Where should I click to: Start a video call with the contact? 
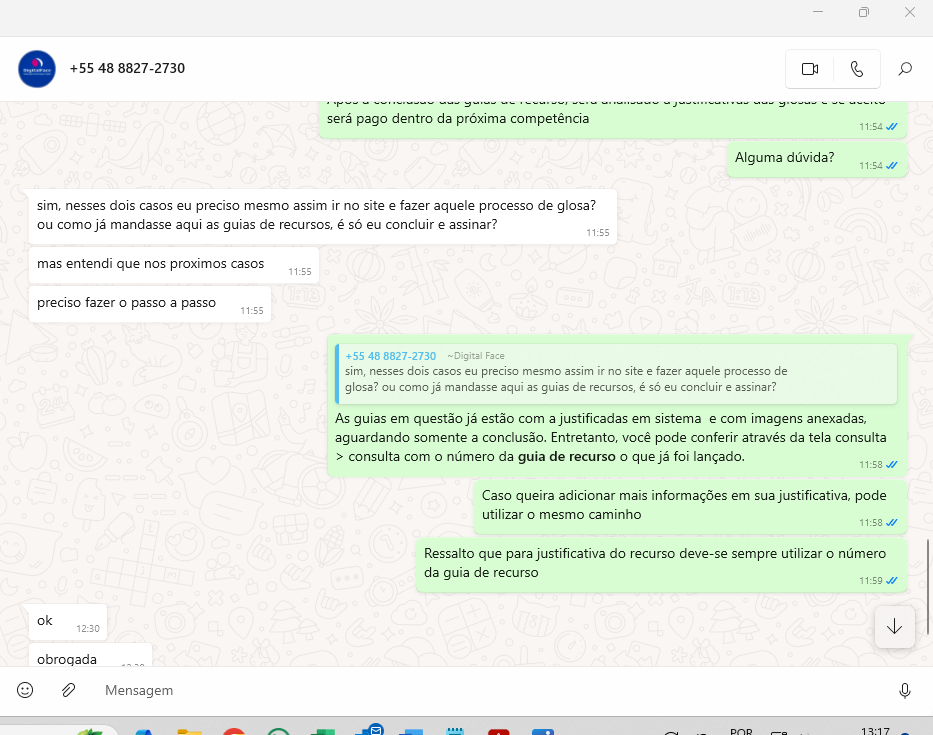(x=810, y=69)
